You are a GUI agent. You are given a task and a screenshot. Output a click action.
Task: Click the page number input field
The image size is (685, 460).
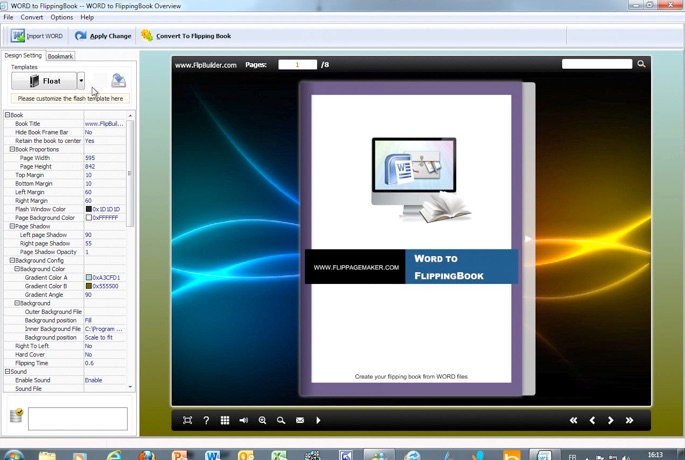(x=298, y=65)
